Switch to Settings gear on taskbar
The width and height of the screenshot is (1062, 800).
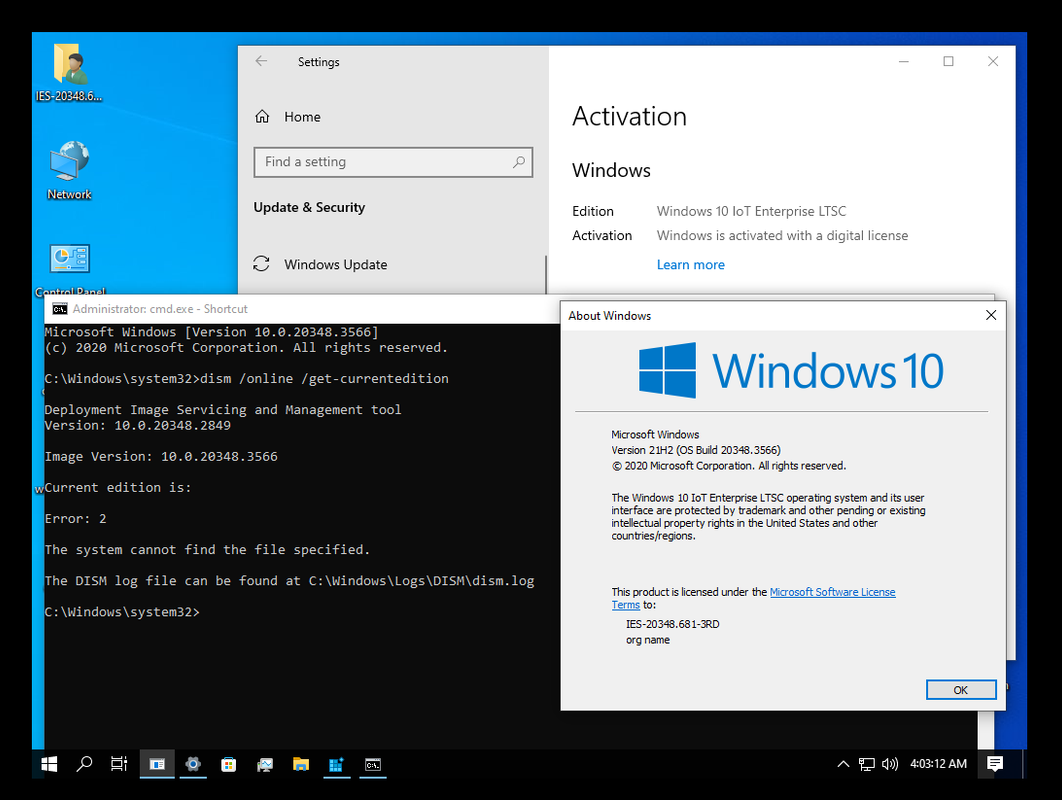(x=193, y=764)
